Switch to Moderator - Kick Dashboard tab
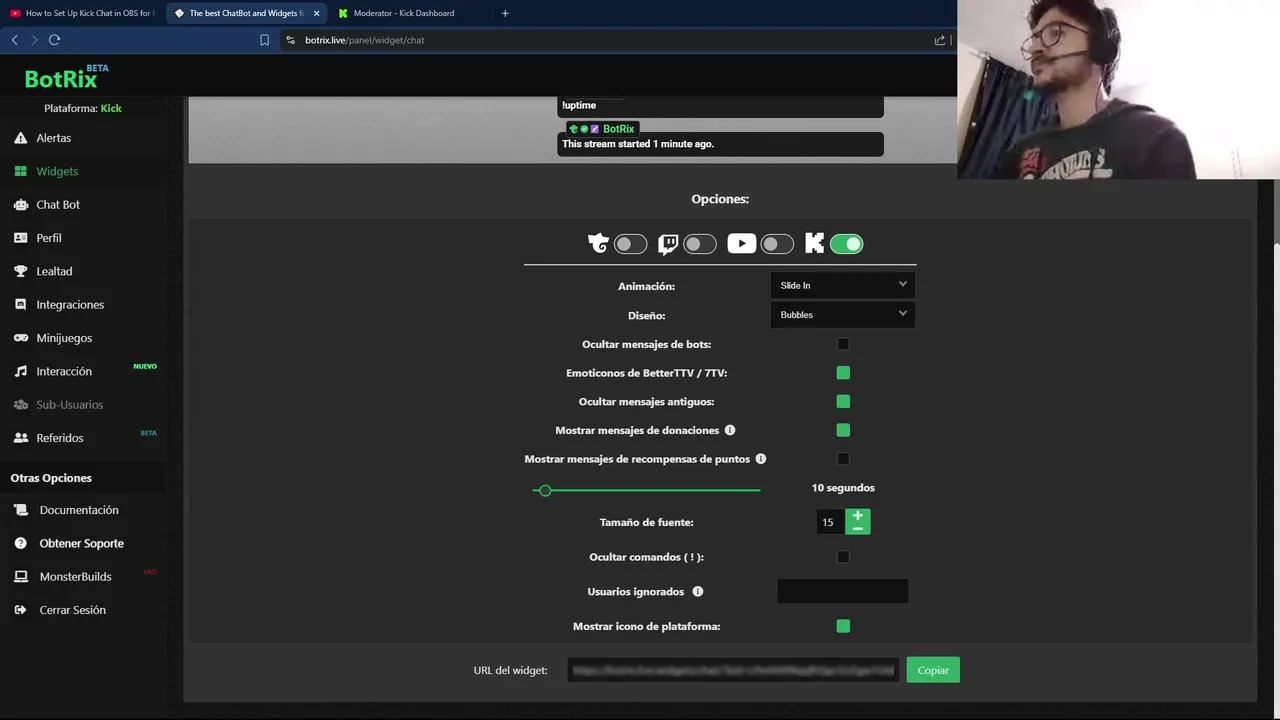Screen dimensions: 1280x720 click(408, 13)
